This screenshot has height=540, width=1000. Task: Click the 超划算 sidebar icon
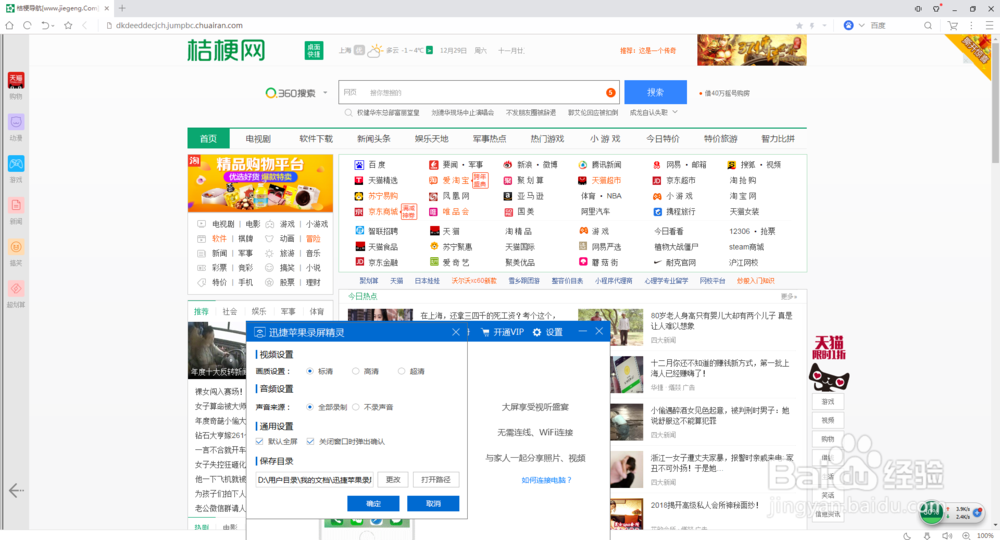pos(16,289)
